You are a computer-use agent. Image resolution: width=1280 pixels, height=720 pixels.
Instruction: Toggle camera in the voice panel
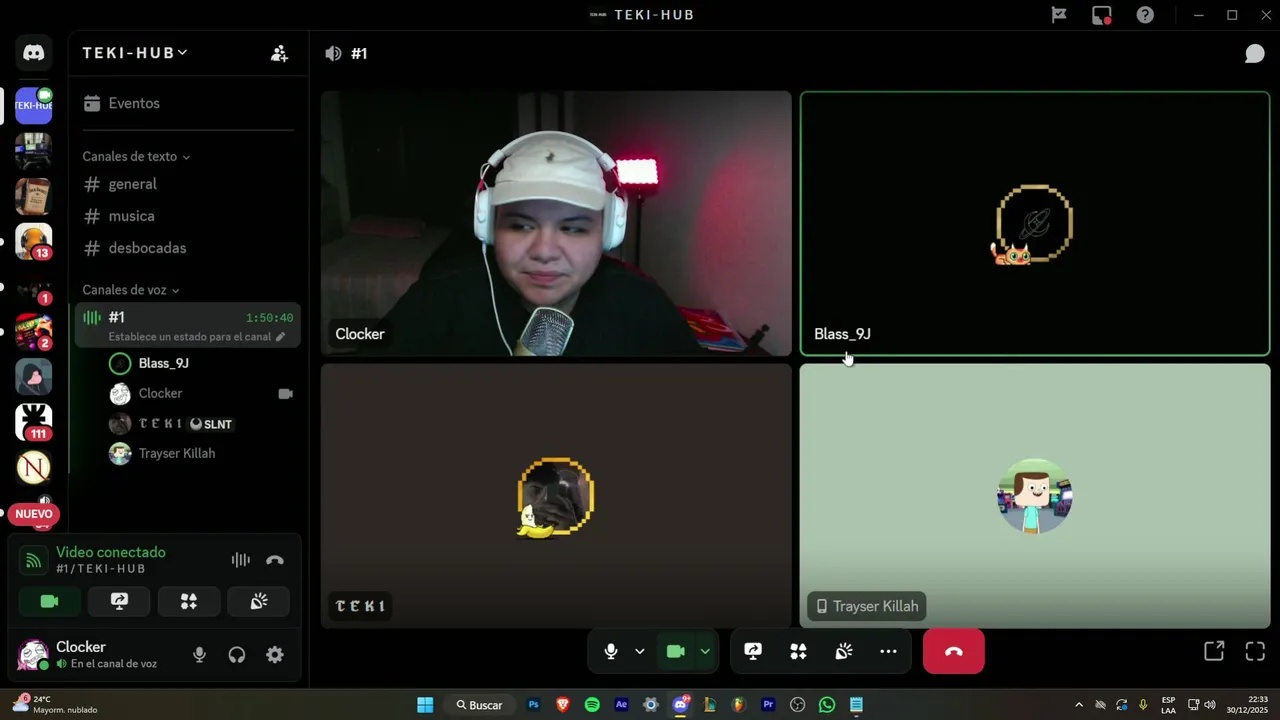49,601
